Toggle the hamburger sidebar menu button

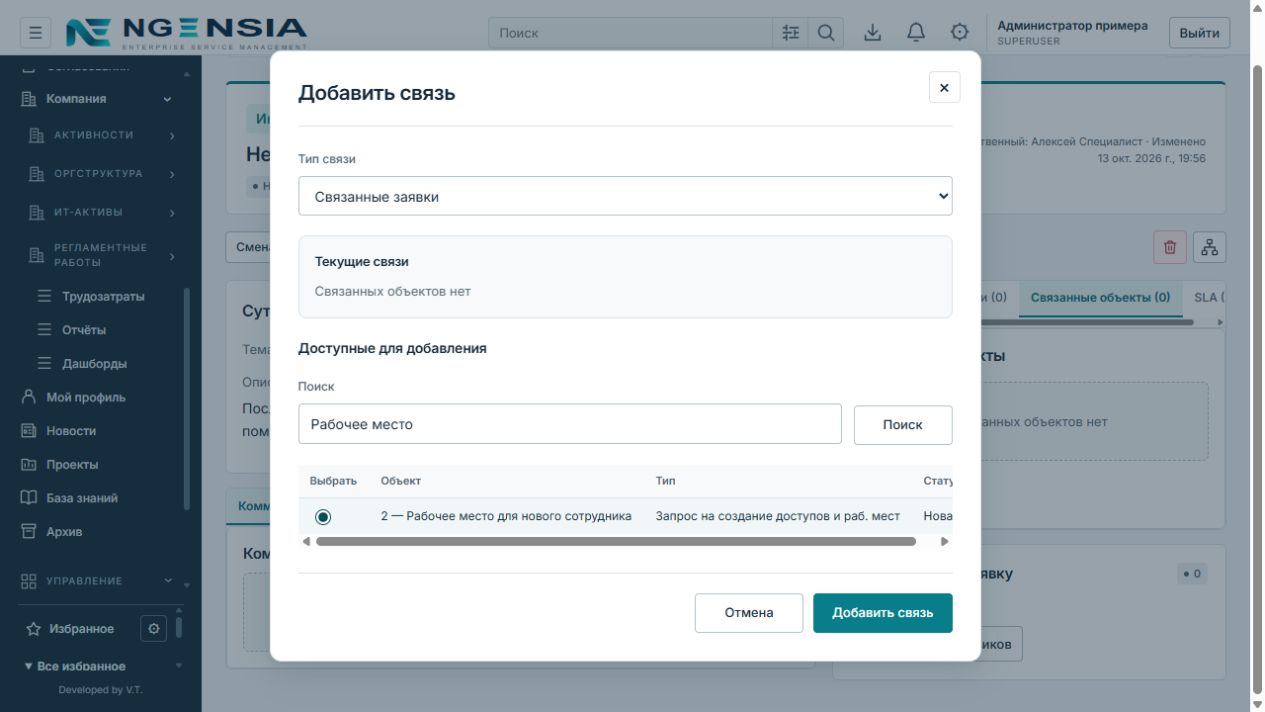[35, 33]
